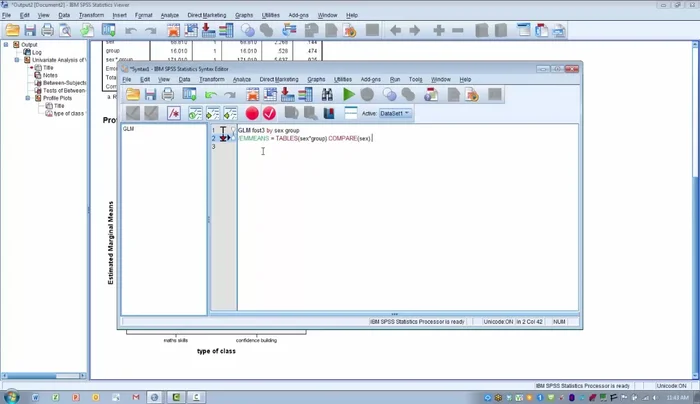Open Insert menu in Output Viewer
The width and height of the screenshot is (700, 404).
119,15
